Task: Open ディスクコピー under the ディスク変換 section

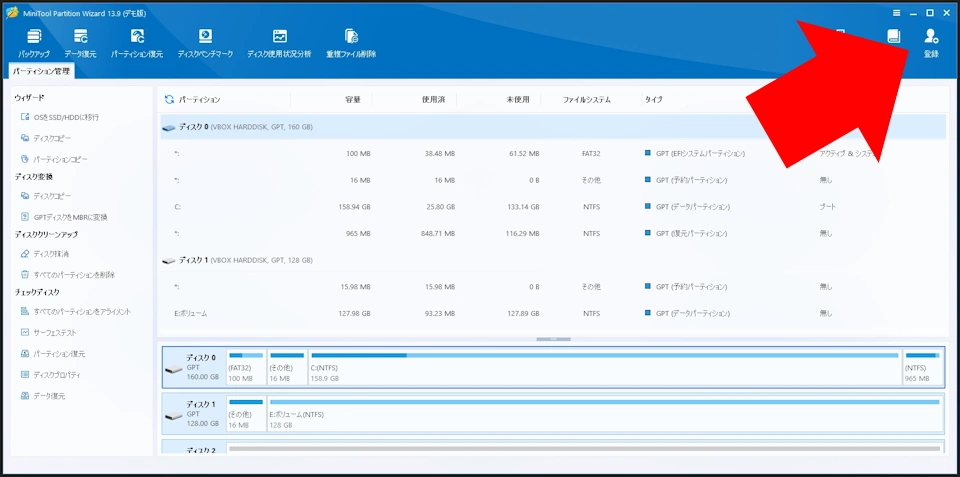Action: click(x=46, y=196)
